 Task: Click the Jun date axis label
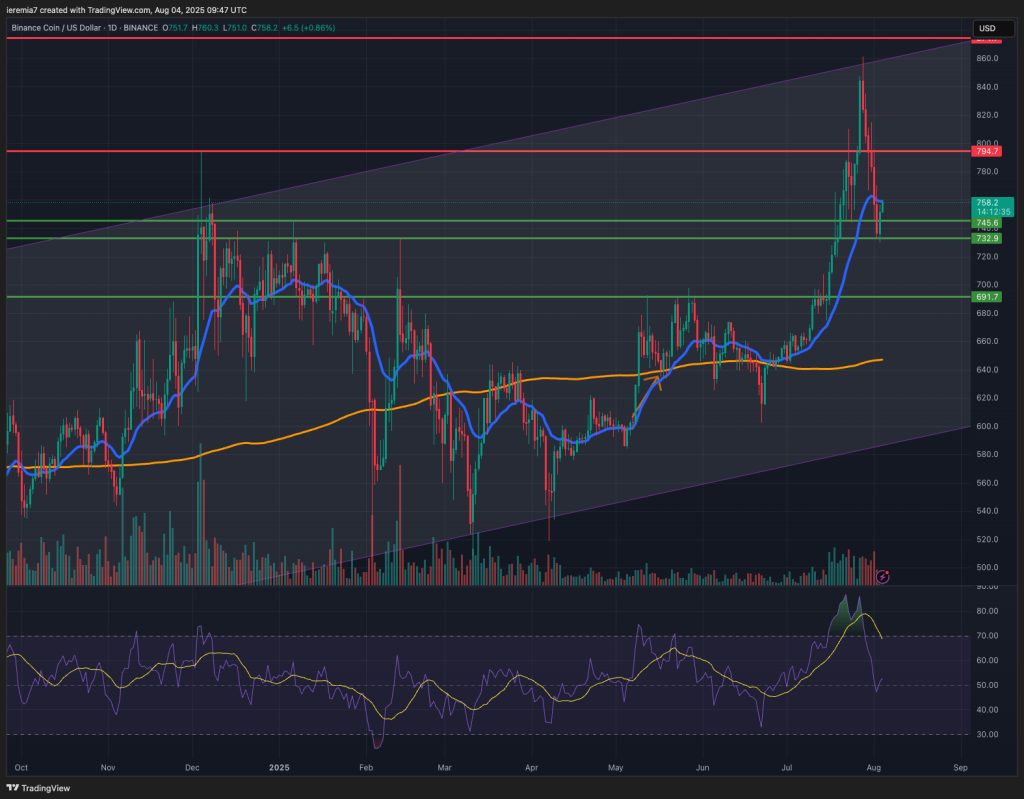(702, 768)
